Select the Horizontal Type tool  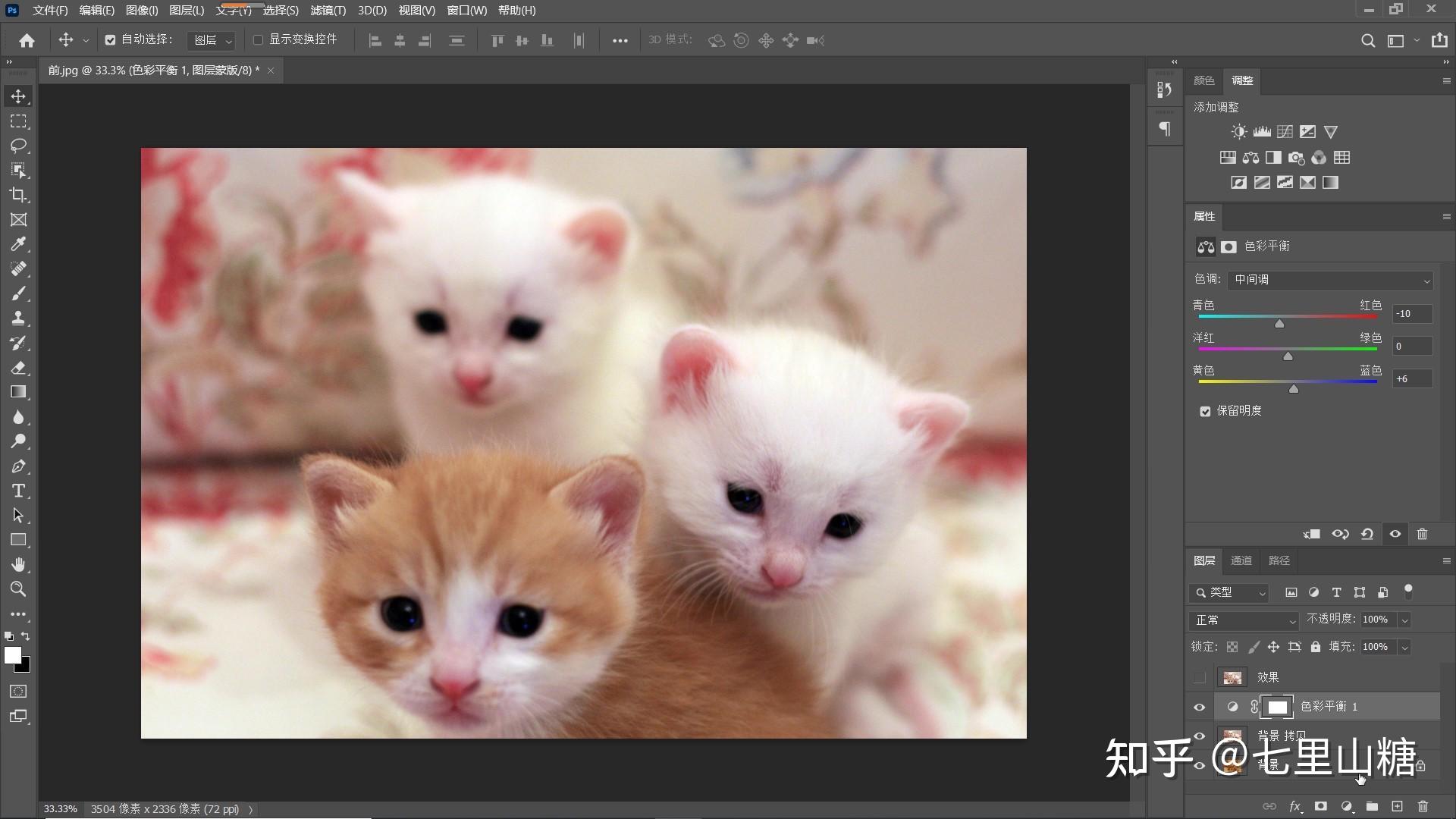pos(18,491)
